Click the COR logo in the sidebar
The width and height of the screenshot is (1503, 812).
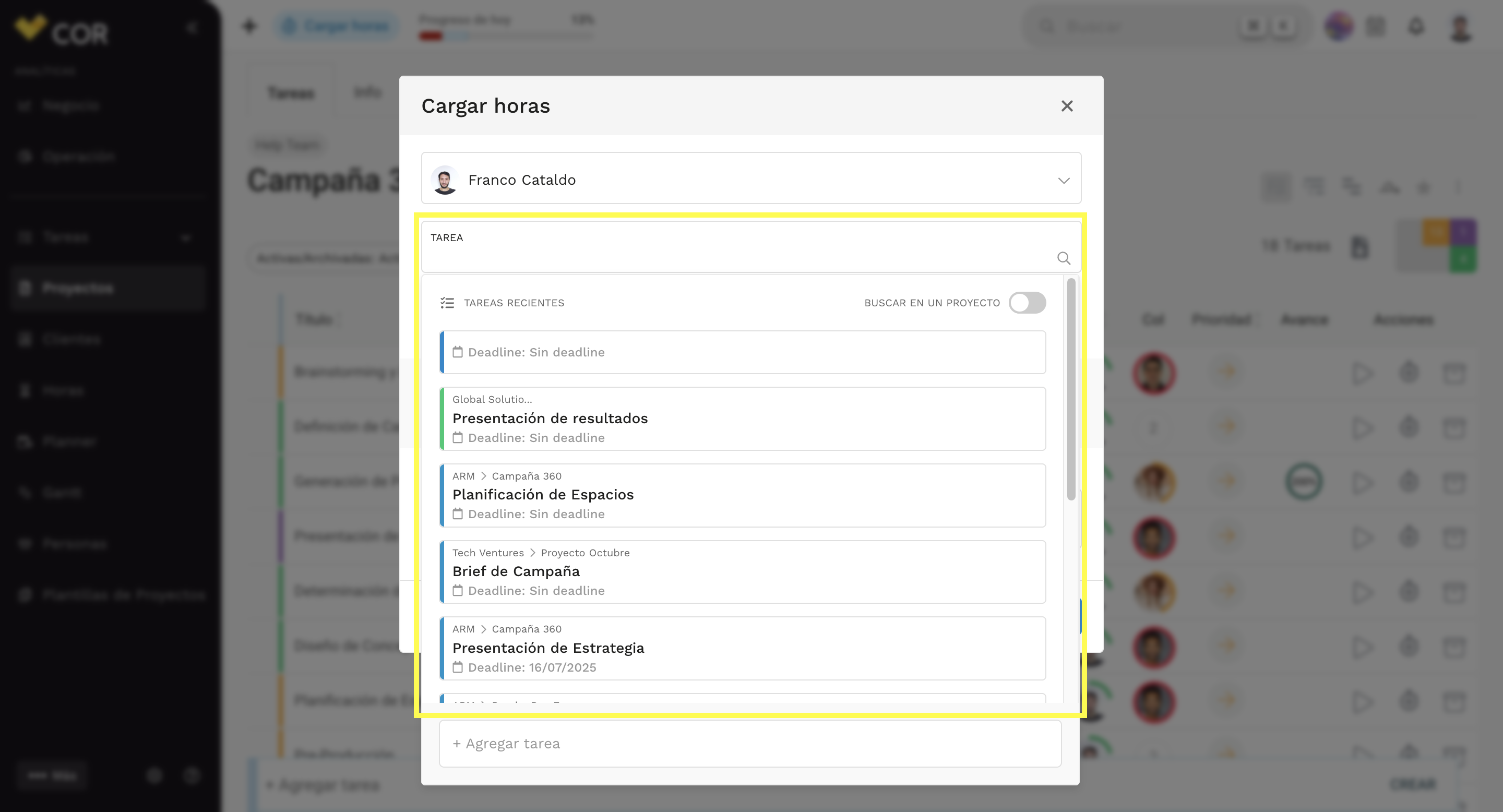point(61,30)
